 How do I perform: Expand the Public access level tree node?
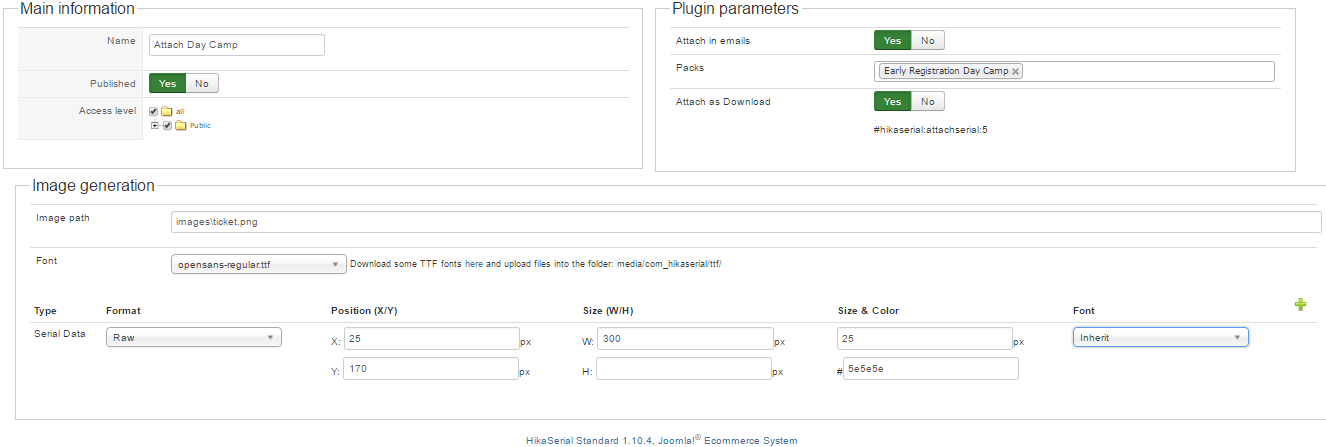(155, 125)
